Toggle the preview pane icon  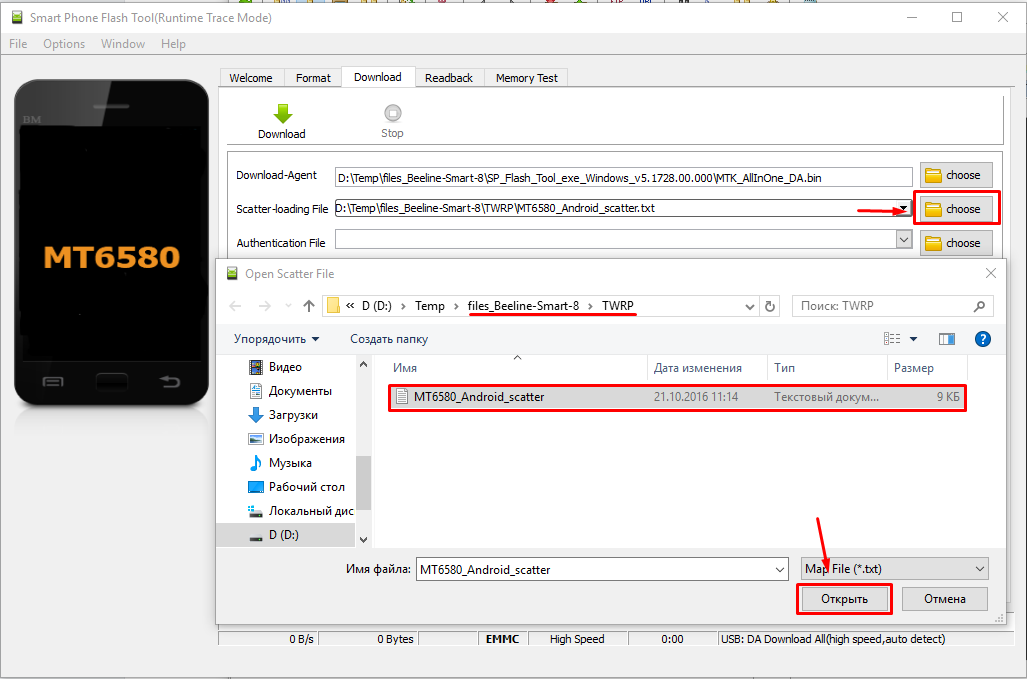pos(947,339)
